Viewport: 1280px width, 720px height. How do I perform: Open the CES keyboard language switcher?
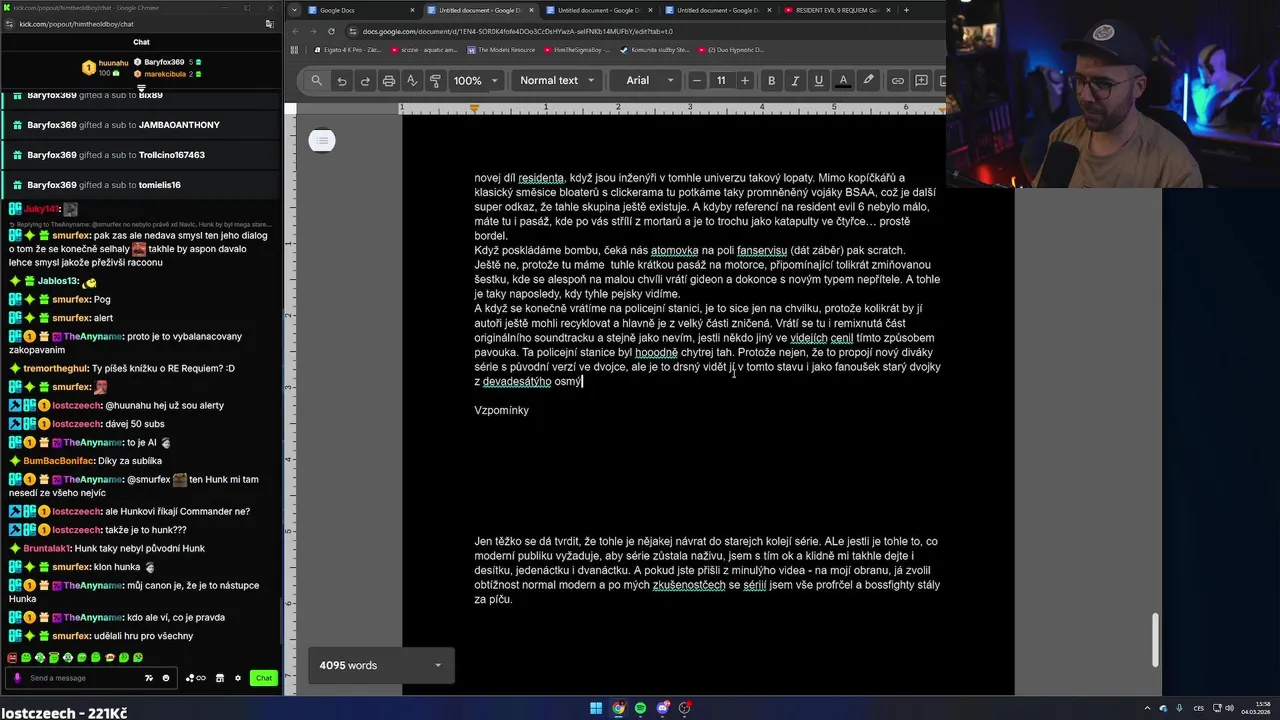click(x=1198, y=708)
